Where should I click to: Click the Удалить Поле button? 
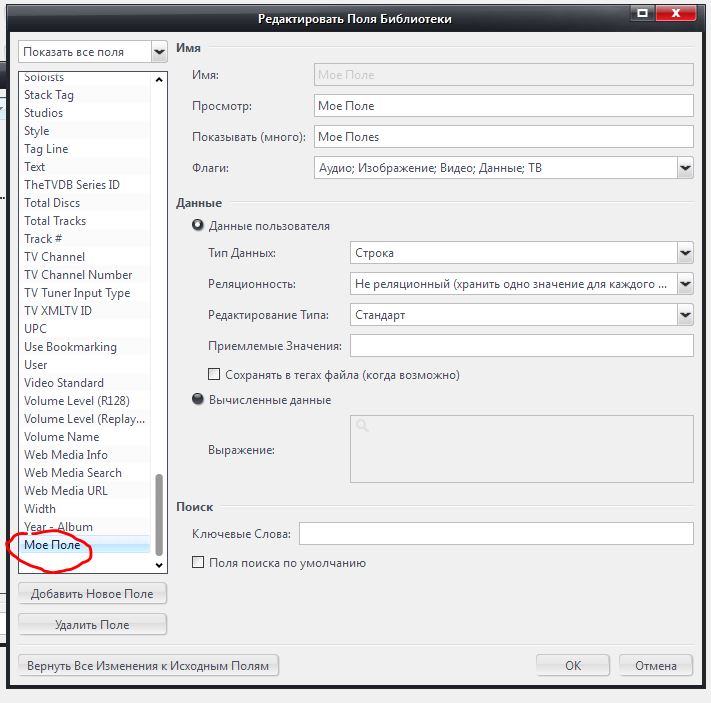(x=92, y=625)
